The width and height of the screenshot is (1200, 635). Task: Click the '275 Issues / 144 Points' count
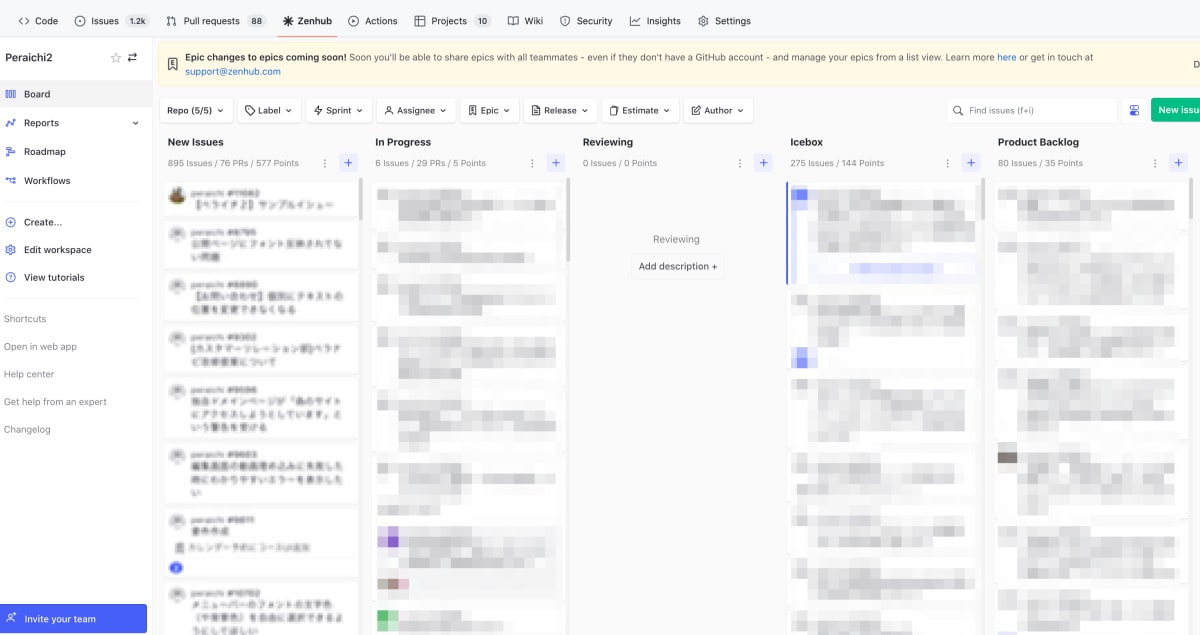(837, 163)
